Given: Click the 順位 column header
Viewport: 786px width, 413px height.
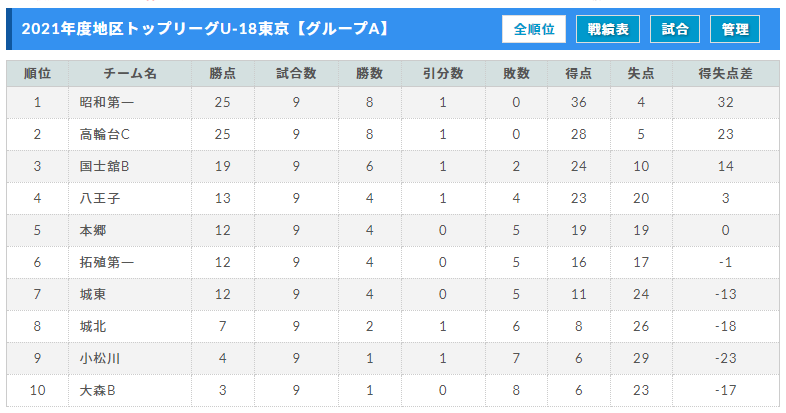Looking at the screenshot, I should 38,74.
